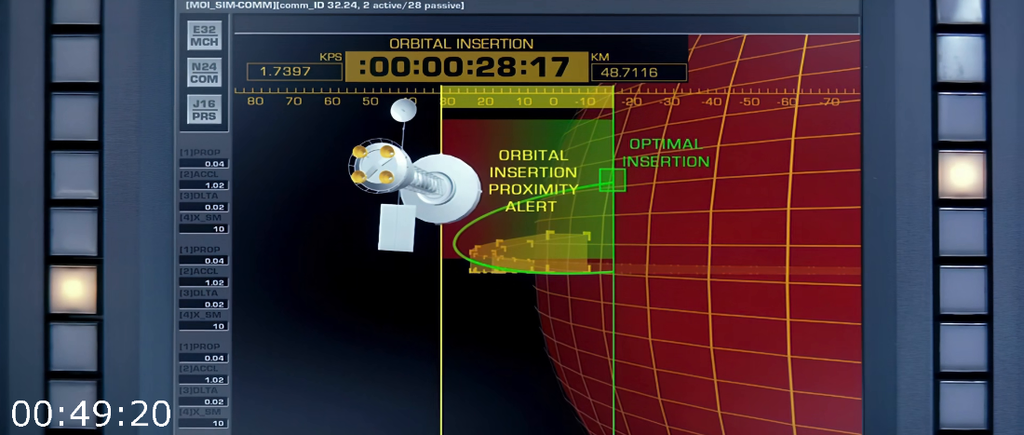Click the topmost [1]PROP readout label

click(x=200, y=153)
